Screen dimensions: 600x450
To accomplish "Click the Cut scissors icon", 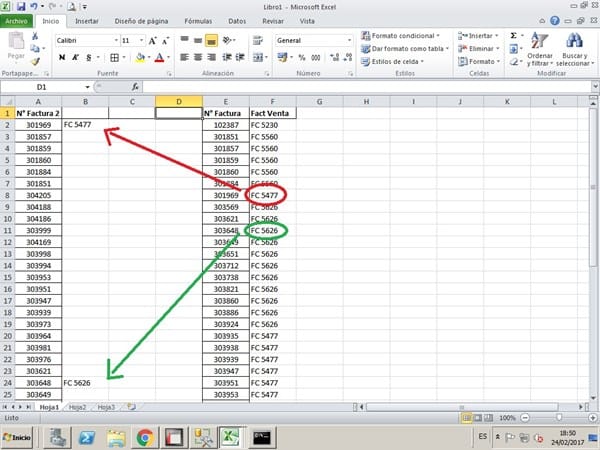I will (35, 36).
